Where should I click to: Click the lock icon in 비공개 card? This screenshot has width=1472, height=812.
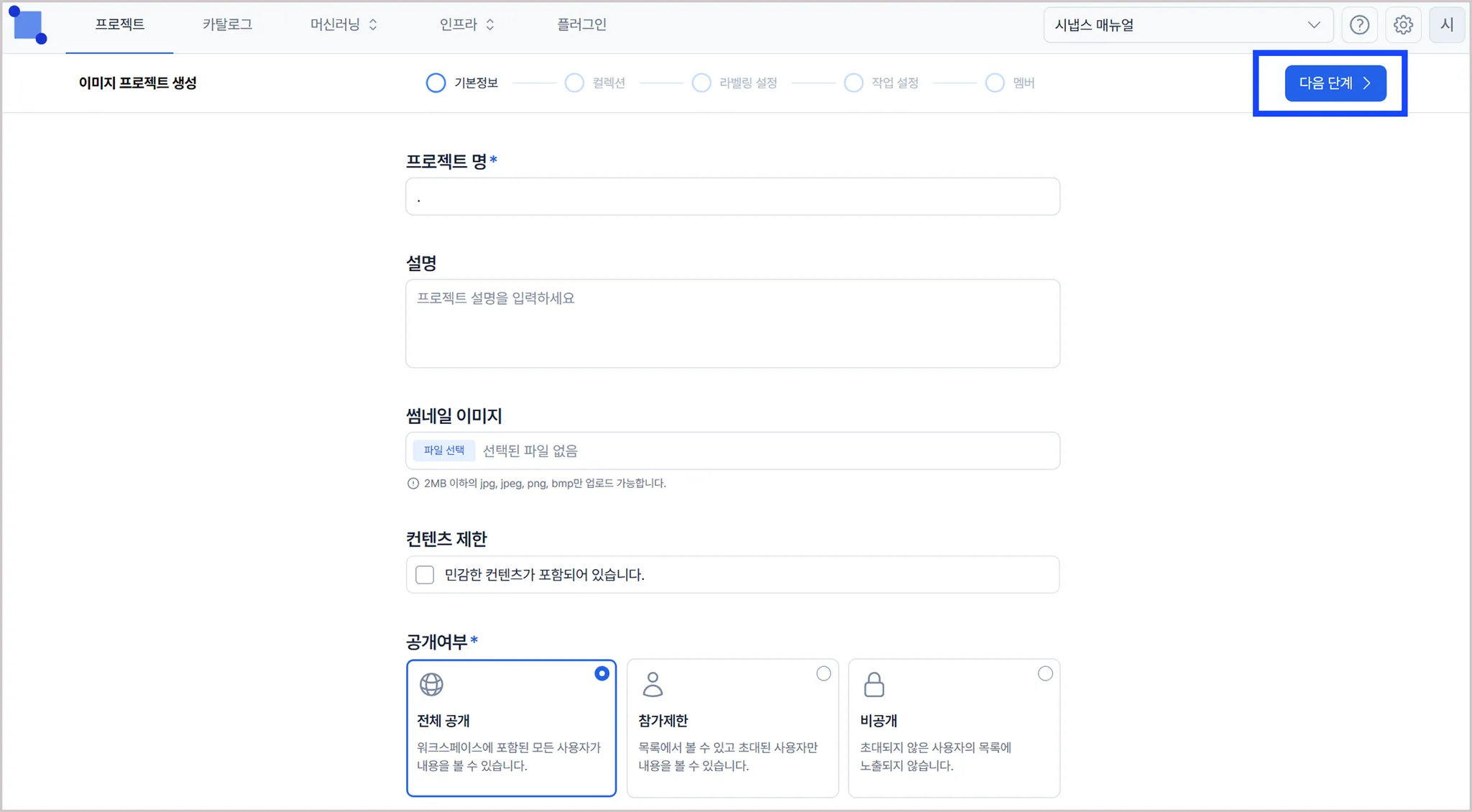tap(874, 684)
